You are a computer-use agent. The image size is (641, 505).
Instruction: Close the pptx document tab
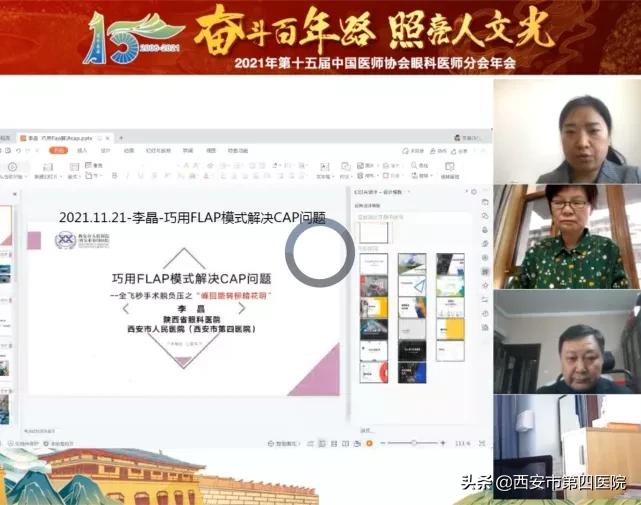[108, 138]
